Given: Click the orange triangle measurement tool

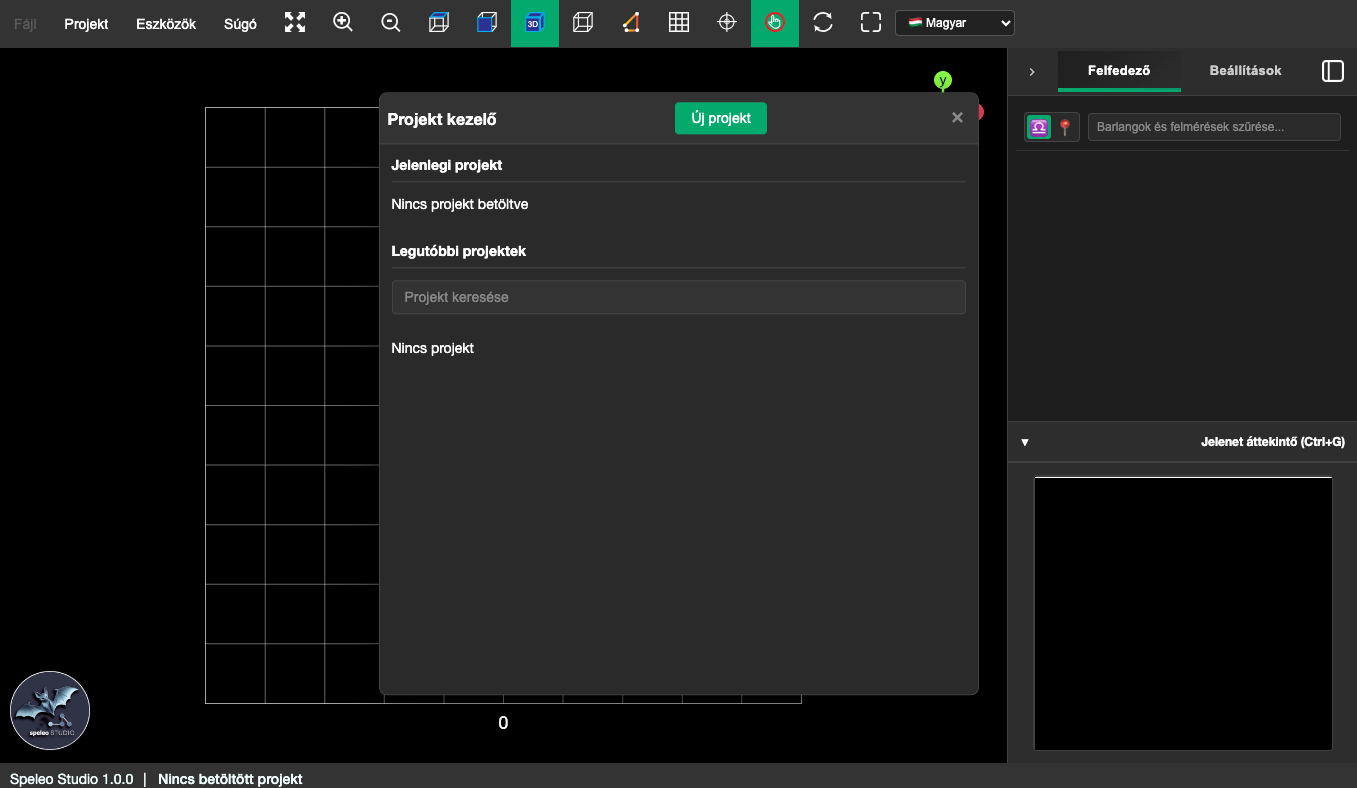Looking at the screenshot, I should (x=631, y=23).
